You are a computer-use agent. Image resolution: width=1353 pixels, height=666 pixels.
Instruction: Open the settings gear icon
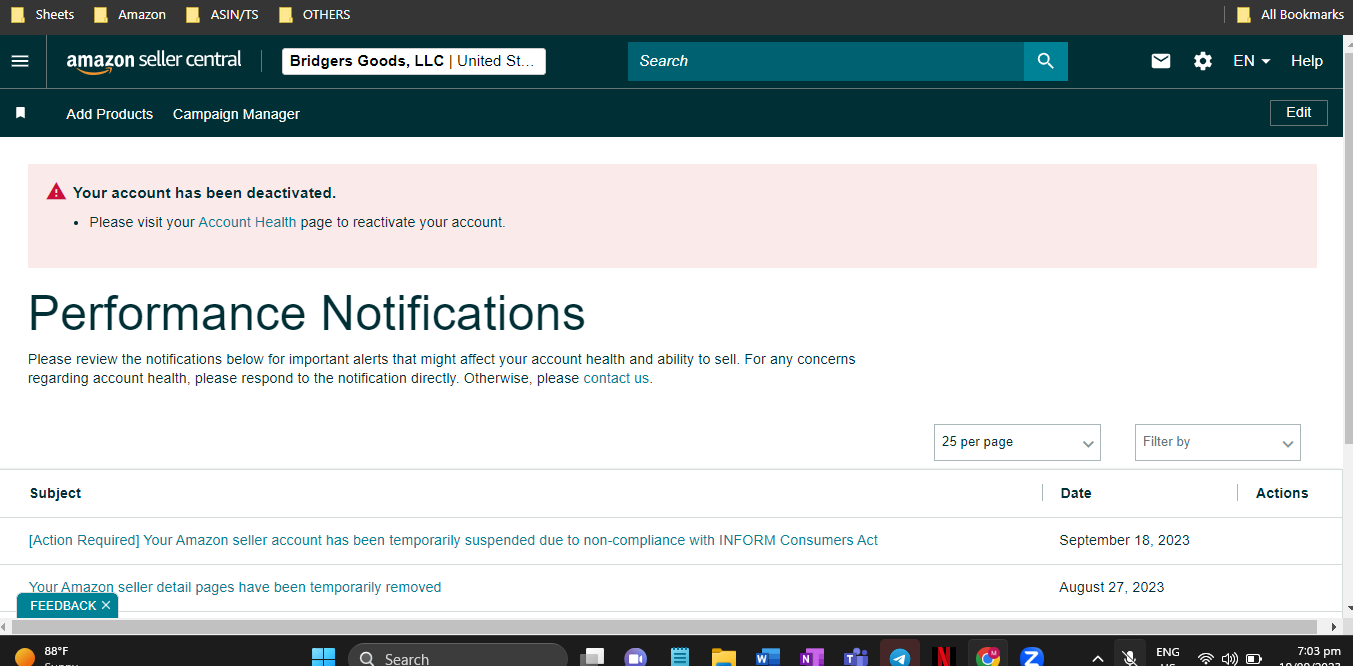coord(1203,61)
